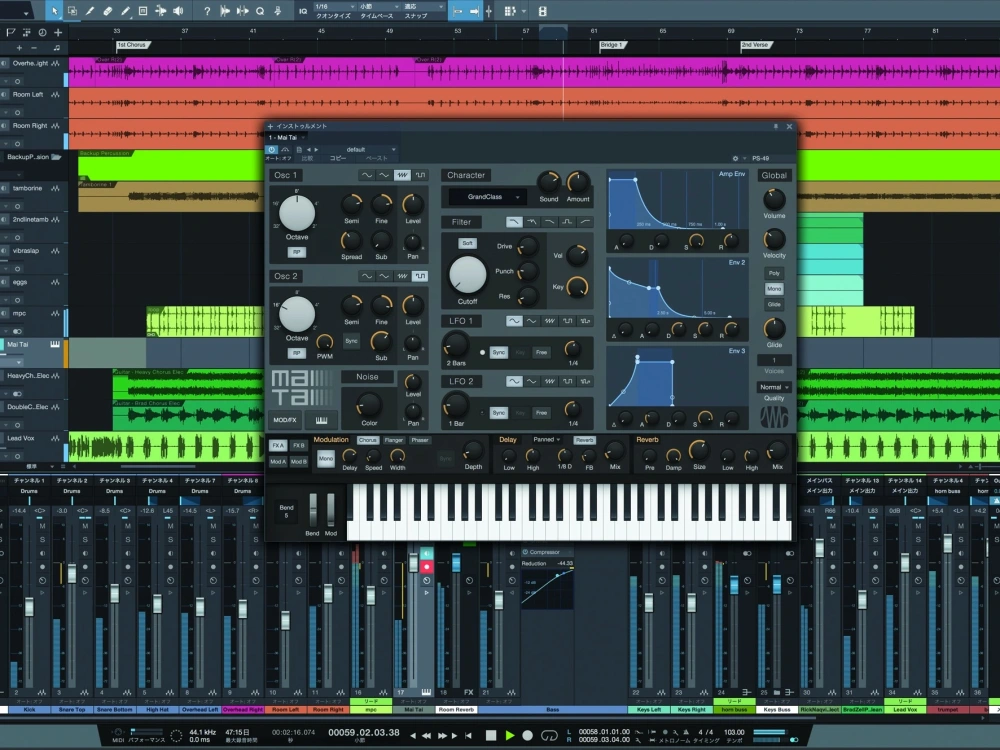Image resolution: width=1000 pixels, height=750 pixels.
Task: Click the Bend wheel strip beside the keyboard
Action: 313,510
